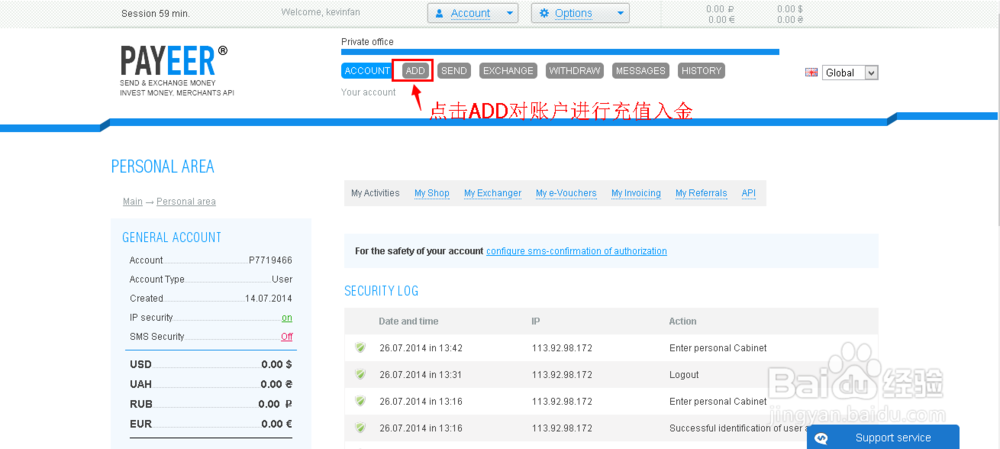1000x449 pixels.
Task: Click the Action column header
Action: tap(682, 321)
